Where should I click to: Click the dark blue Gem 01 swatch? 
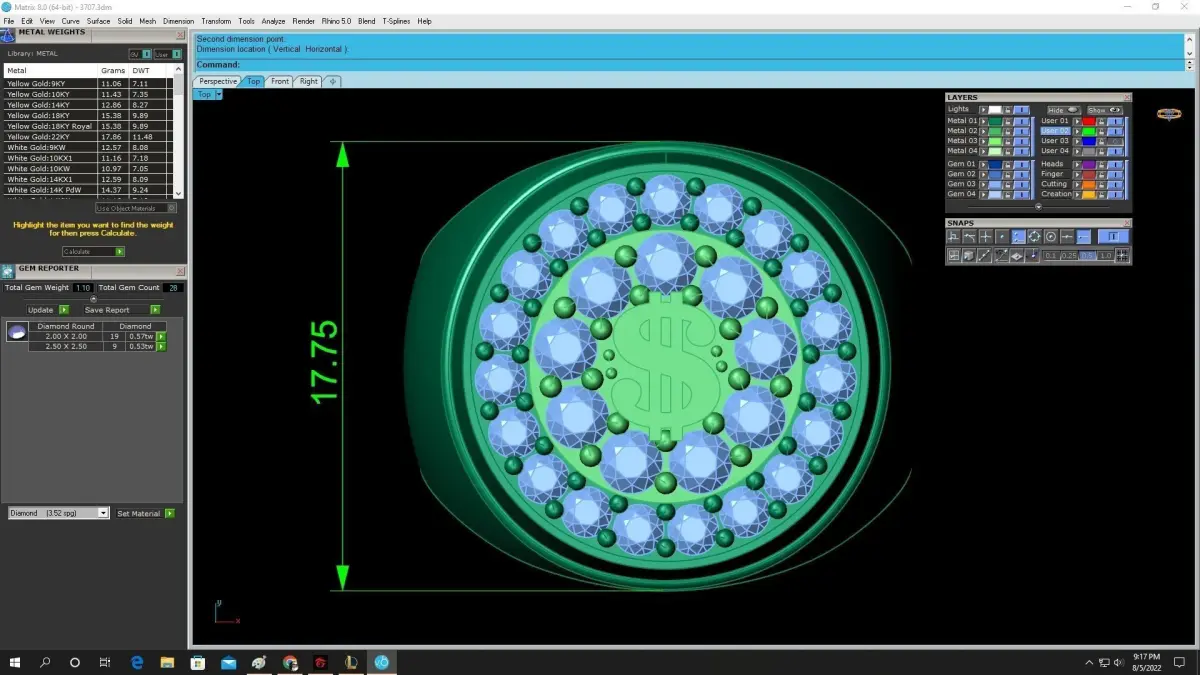(x=995, y=164)
